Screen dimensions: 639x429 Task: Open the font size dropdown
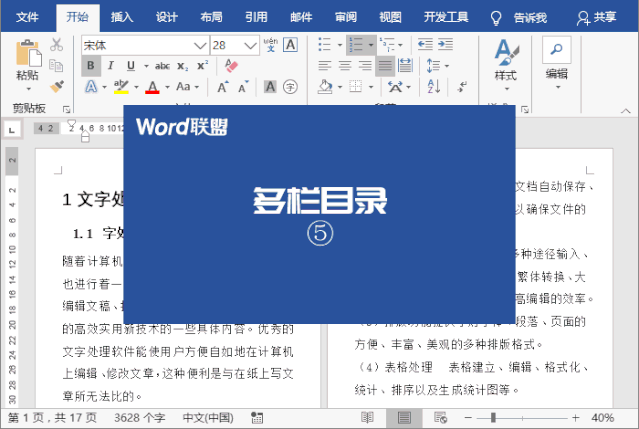pyautogui.click(x=250, y=45)
